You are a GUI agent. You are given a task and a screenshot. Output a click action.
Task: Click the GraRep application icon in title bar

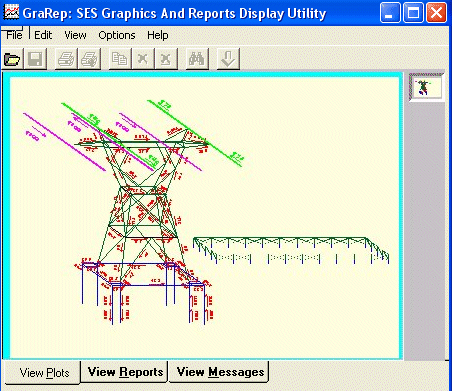[11, 13]
